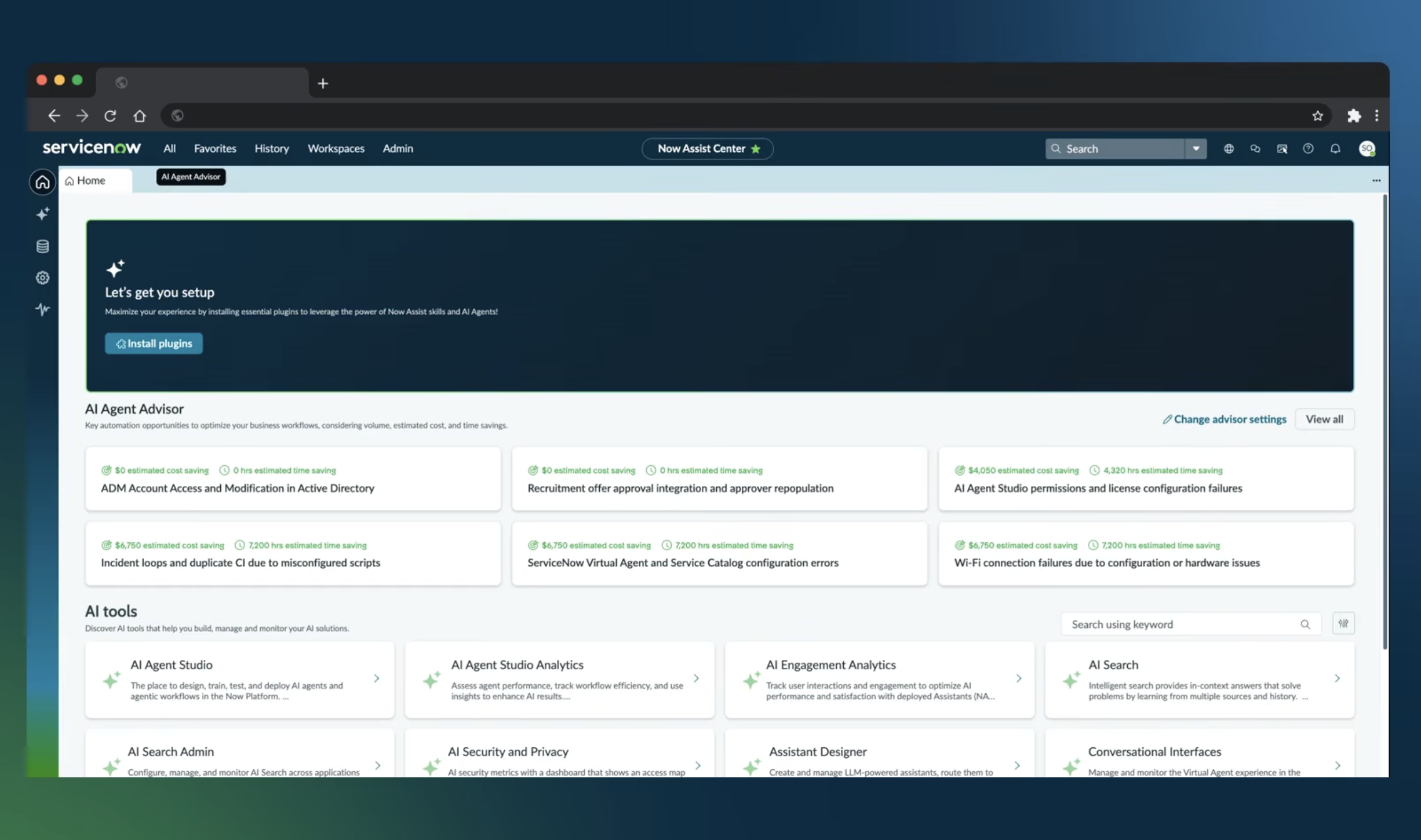This screenshot has height=840, width=1421.
Task: Expand the AI Agent Studio Analytics chevron
Action: [697, 678]
